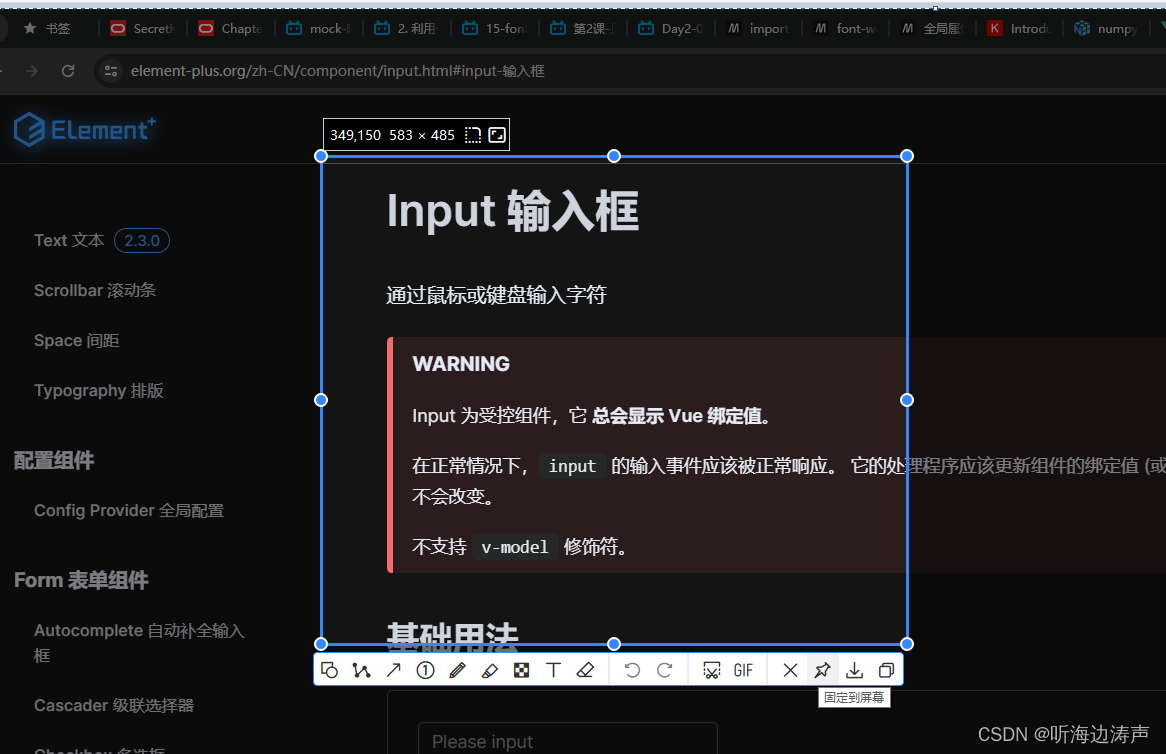Select the highlighter marker tool

pos(489,670)
